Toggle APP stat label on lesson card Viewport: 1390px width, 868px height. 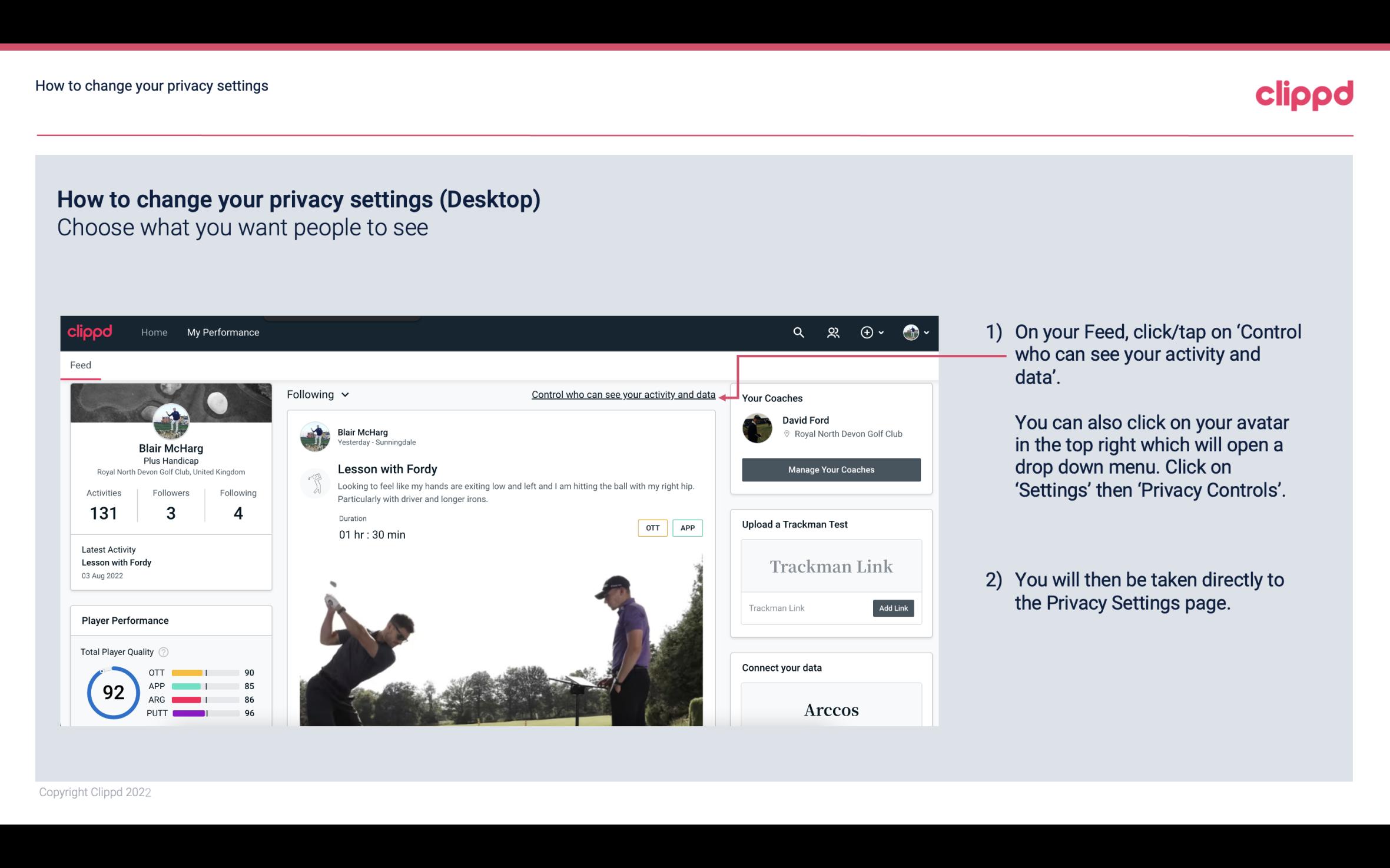(688, 528)
